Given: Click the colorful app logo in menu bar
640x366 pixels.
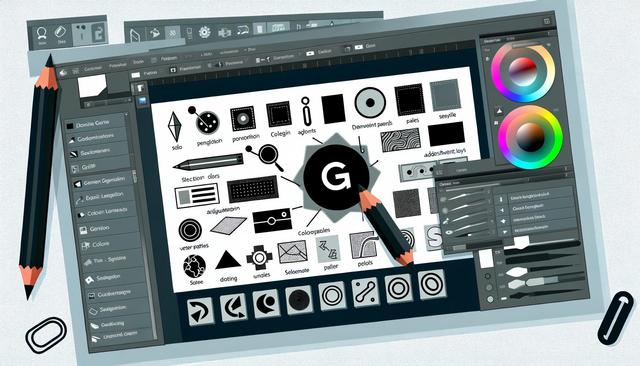Looking at the screenshot, I should tap(62, 73).
